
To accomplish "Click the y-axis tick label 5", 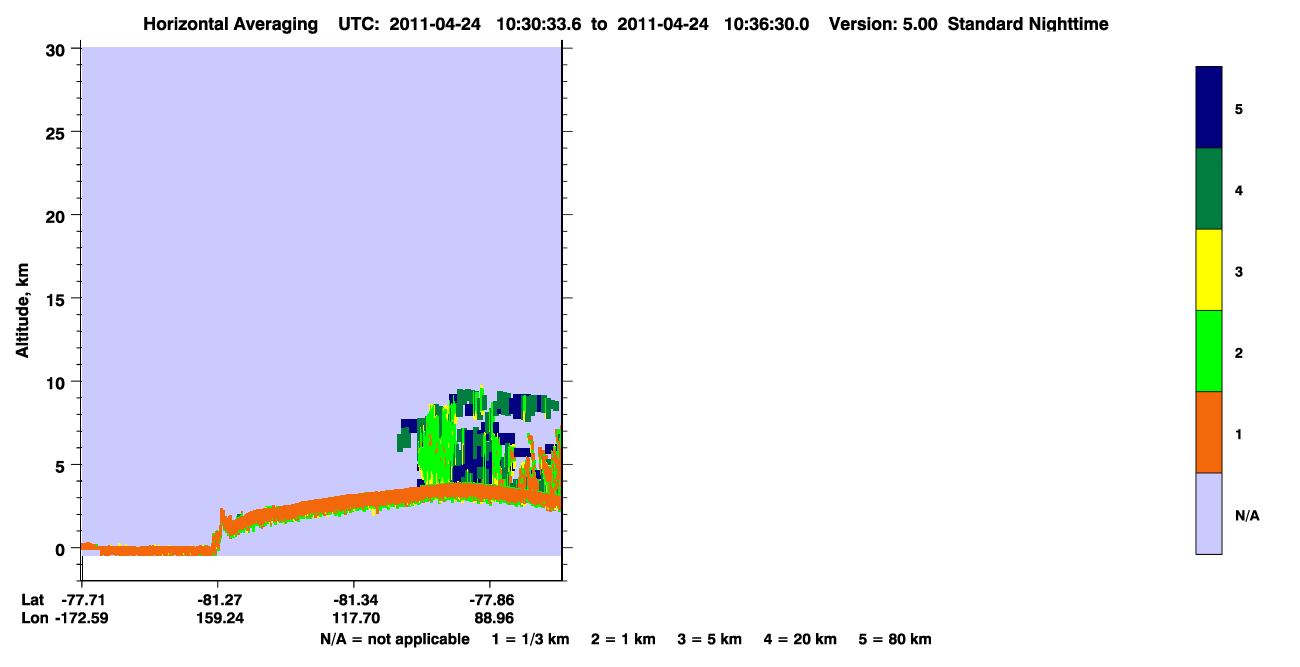I will click(62, 465).
